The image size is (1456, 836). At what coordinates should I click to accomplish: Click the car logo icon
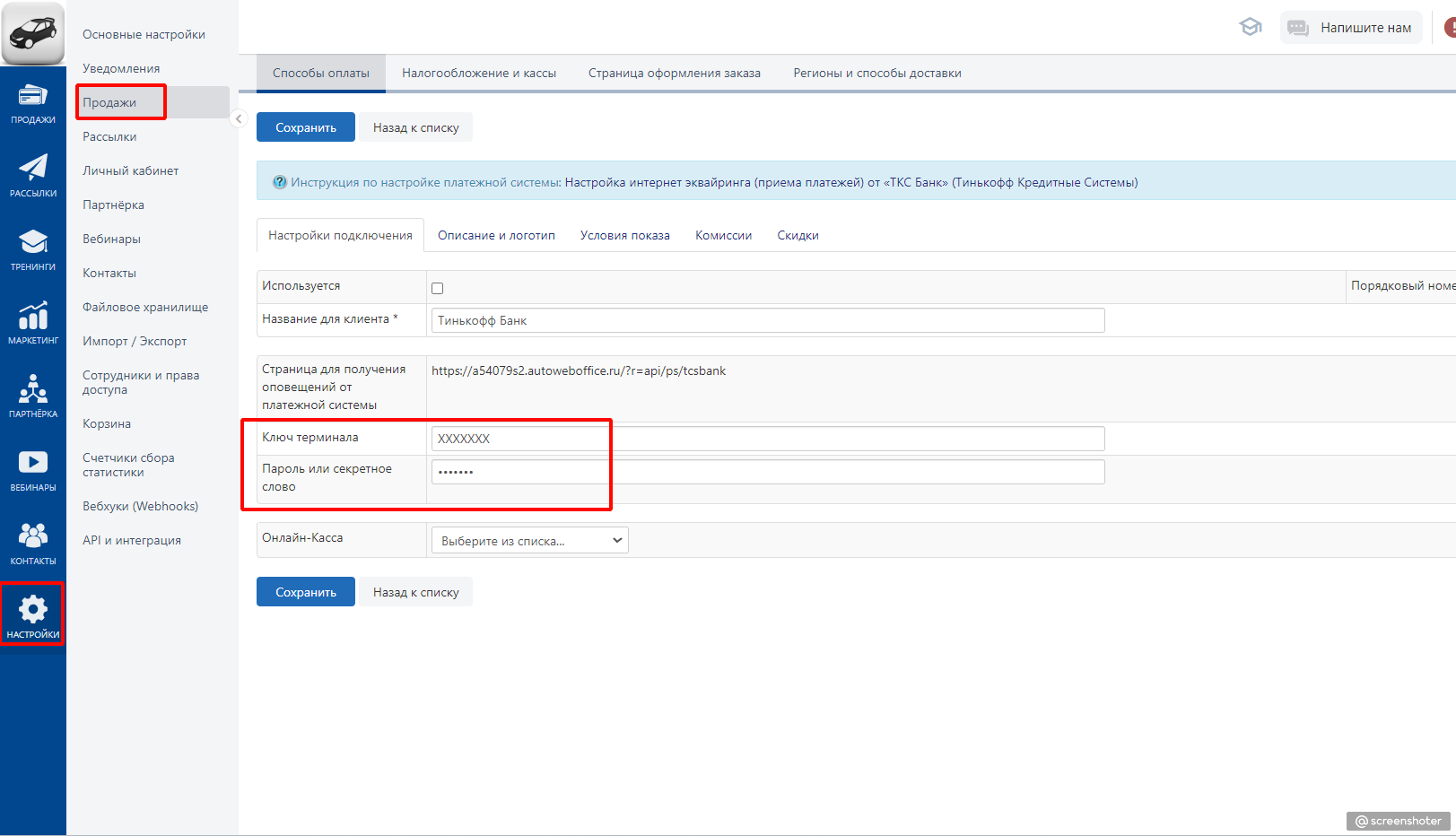[x=33, y=33]
